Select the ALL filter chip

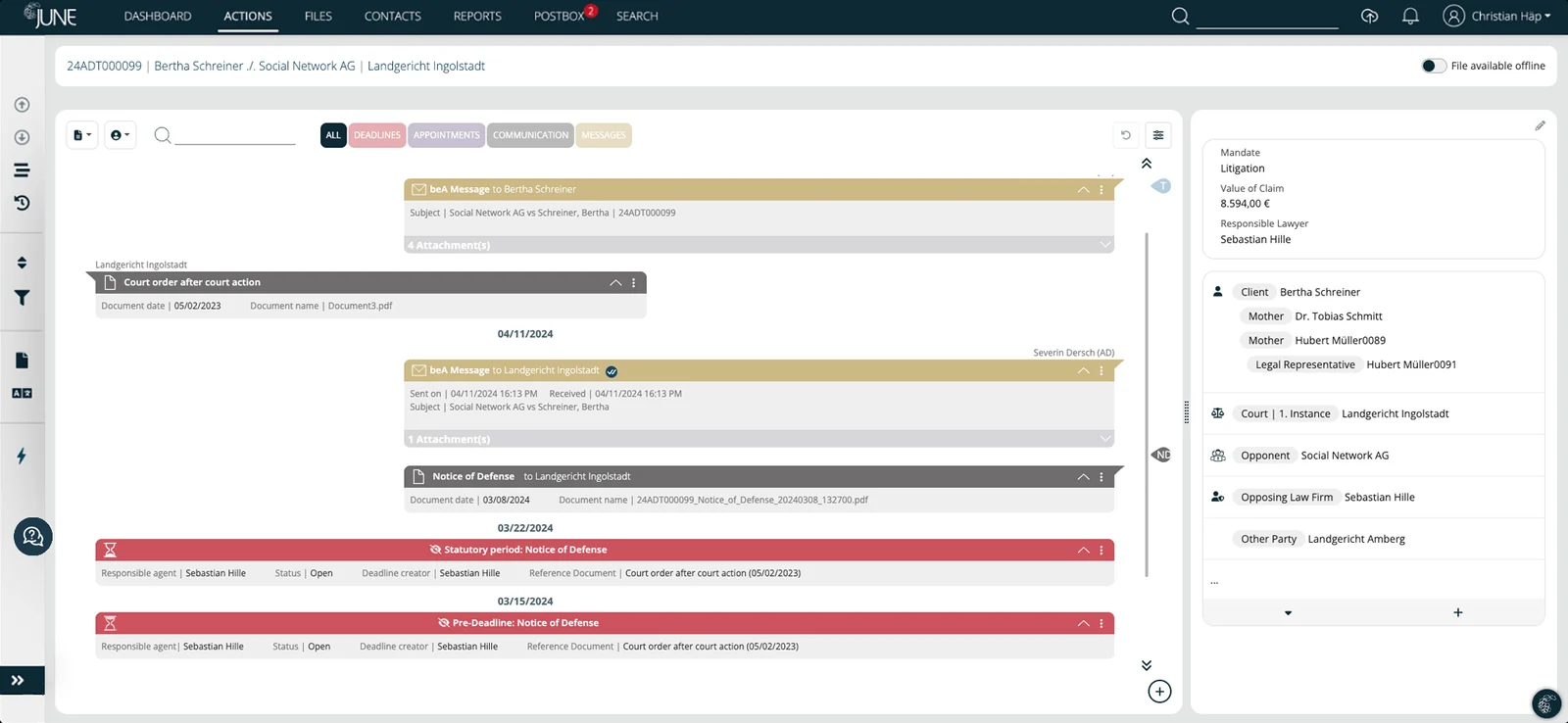333,135
